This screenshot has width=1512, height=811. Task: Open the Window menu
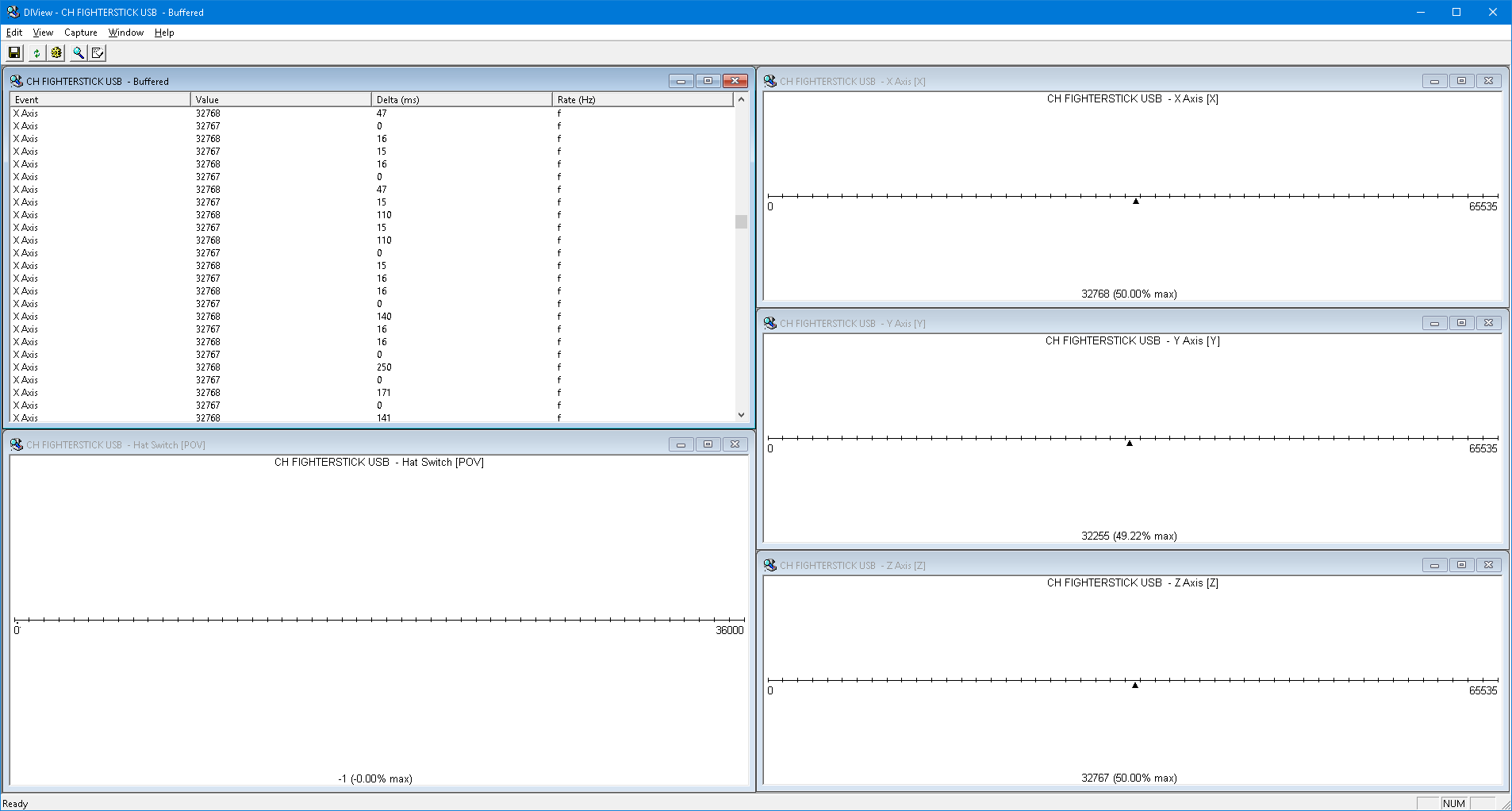click(x=126, y=33)
